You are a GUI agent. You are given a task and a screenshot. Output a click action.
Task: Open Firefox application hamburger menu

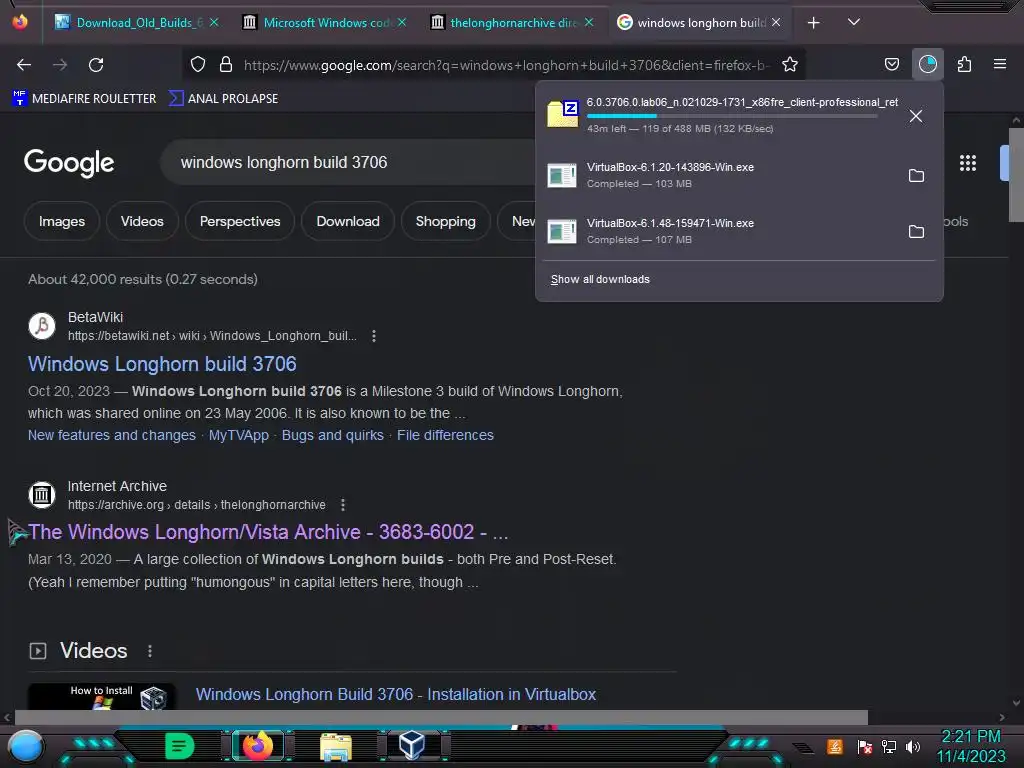(1000, 64)
